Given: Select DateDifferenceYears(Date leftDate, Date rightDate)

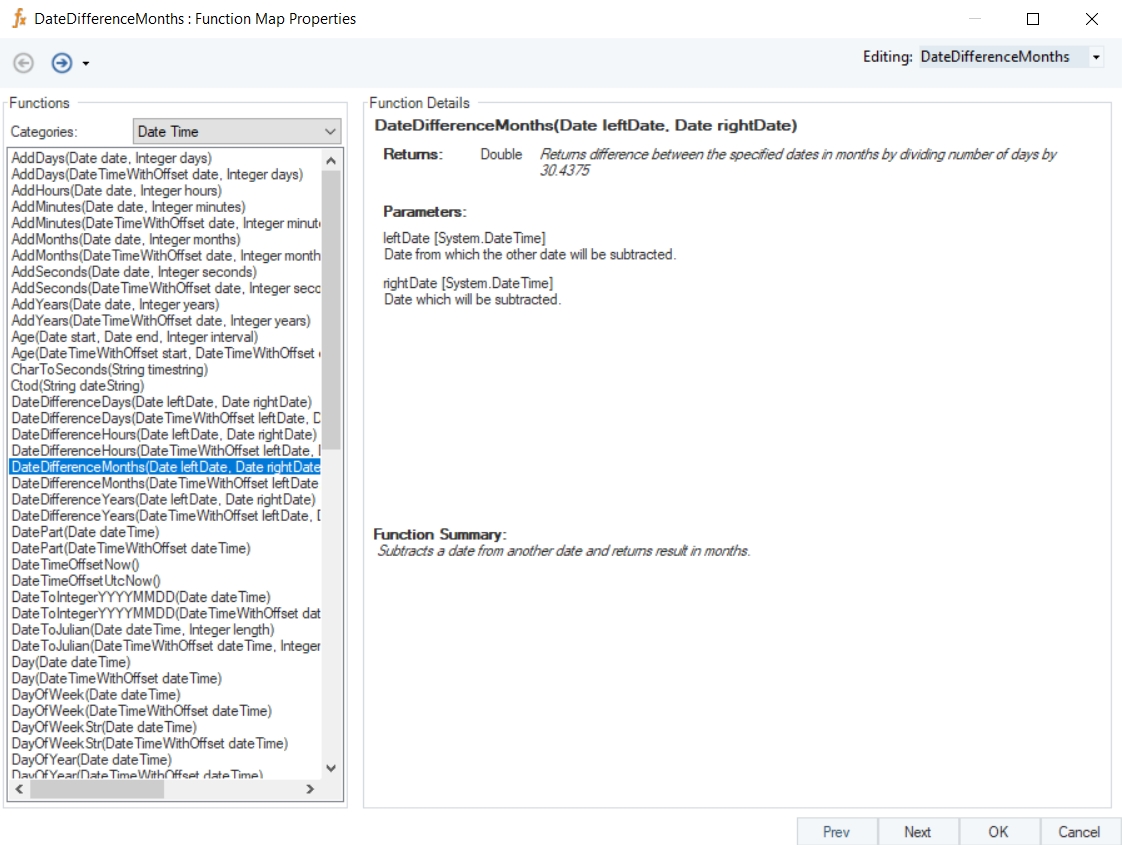Looking at the screenshot, I should tap(163, 499).
